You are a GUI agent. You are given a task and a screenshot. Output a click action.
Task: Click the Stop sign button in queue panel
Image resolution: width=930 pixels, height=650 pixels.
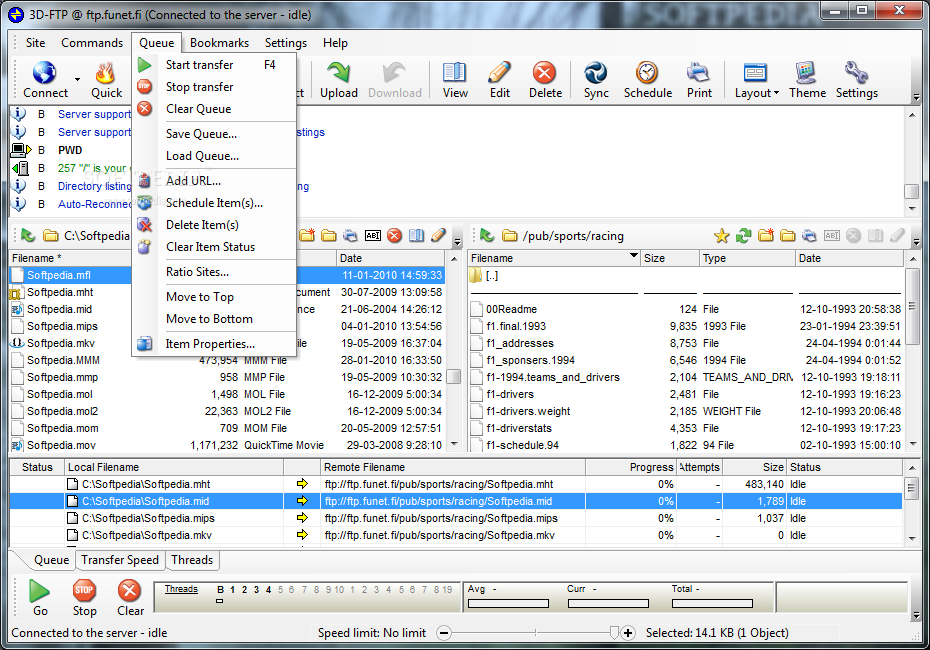click(84, 590)
